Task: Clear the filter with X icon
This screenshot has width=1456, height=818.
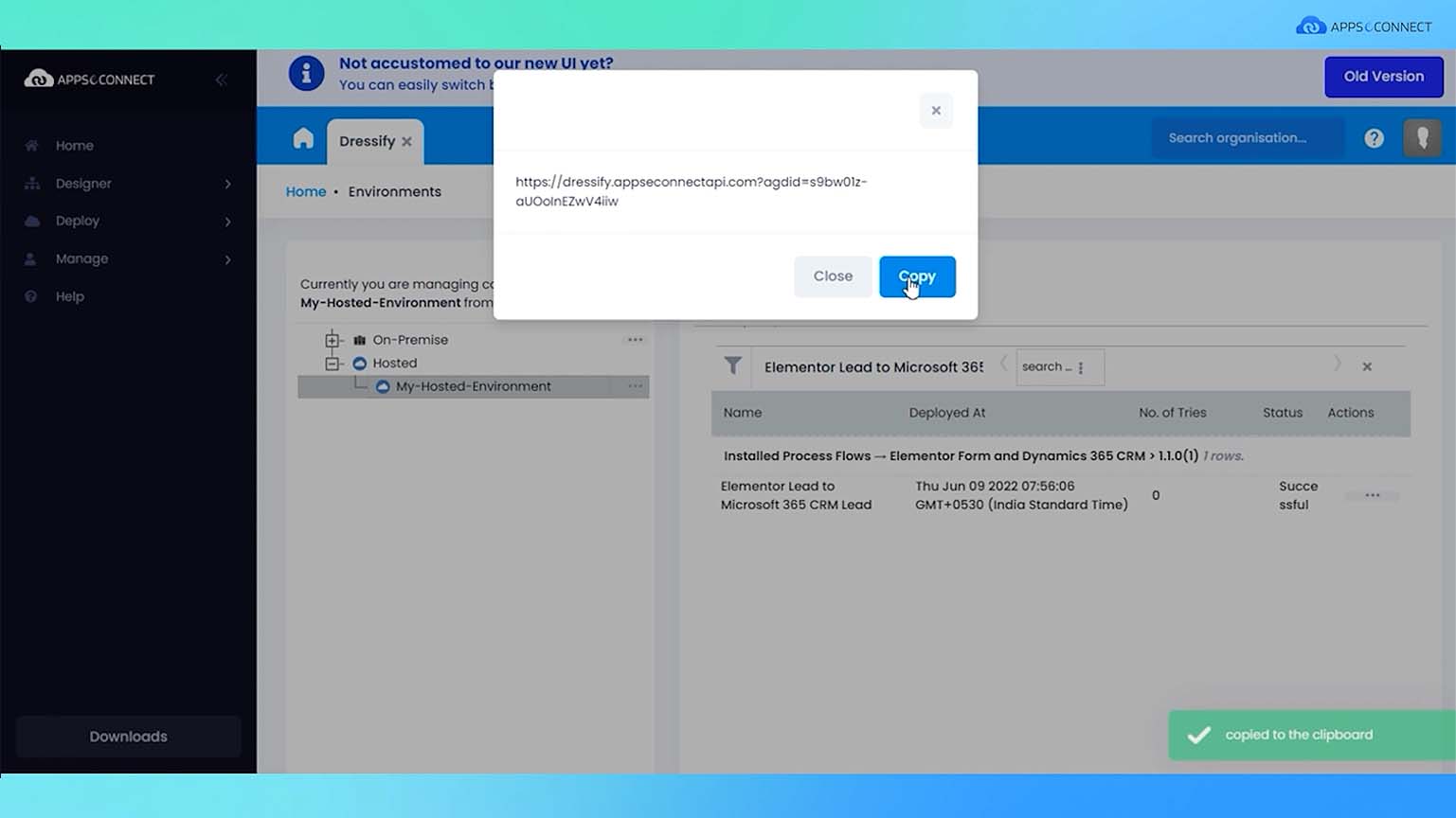Action: click(x=1367, y=366)
